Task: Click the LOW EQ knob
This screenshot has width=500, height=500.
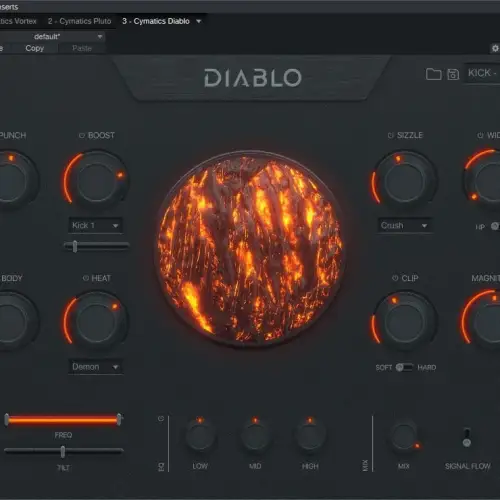Action: 200,436
